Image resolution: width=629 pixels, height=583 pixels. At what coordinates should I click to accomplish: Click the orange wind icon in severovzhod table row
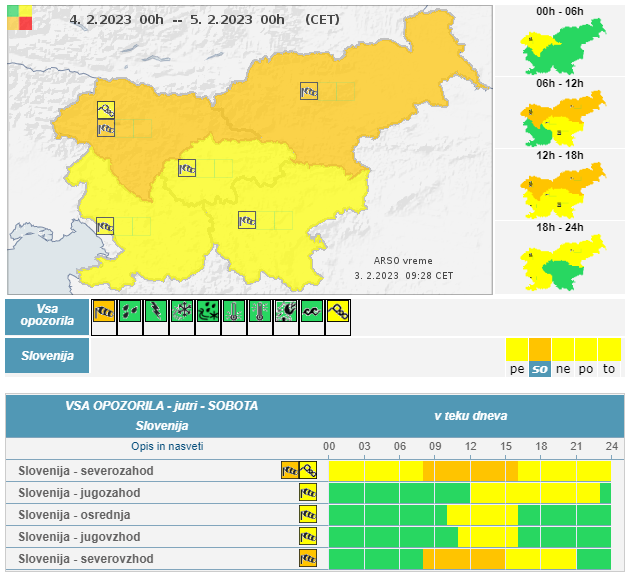tap(308, 559)
